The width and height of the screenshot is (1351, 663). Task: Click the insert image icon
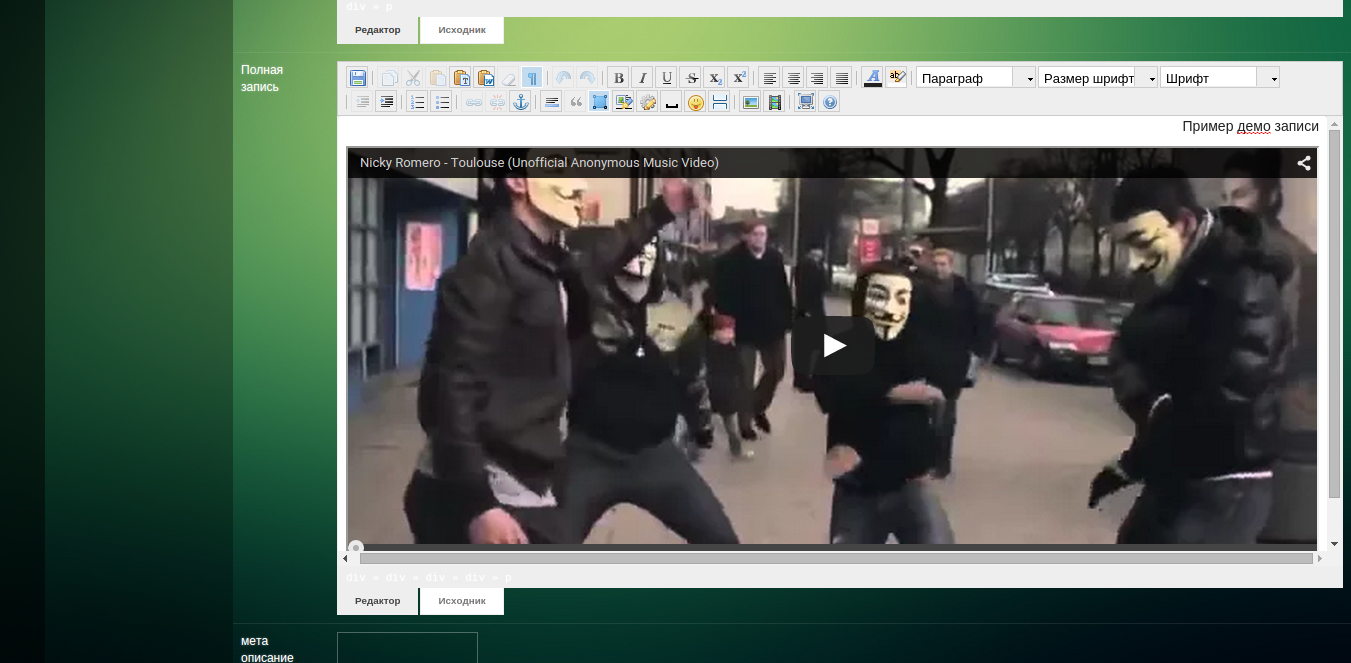click(750, 102)
